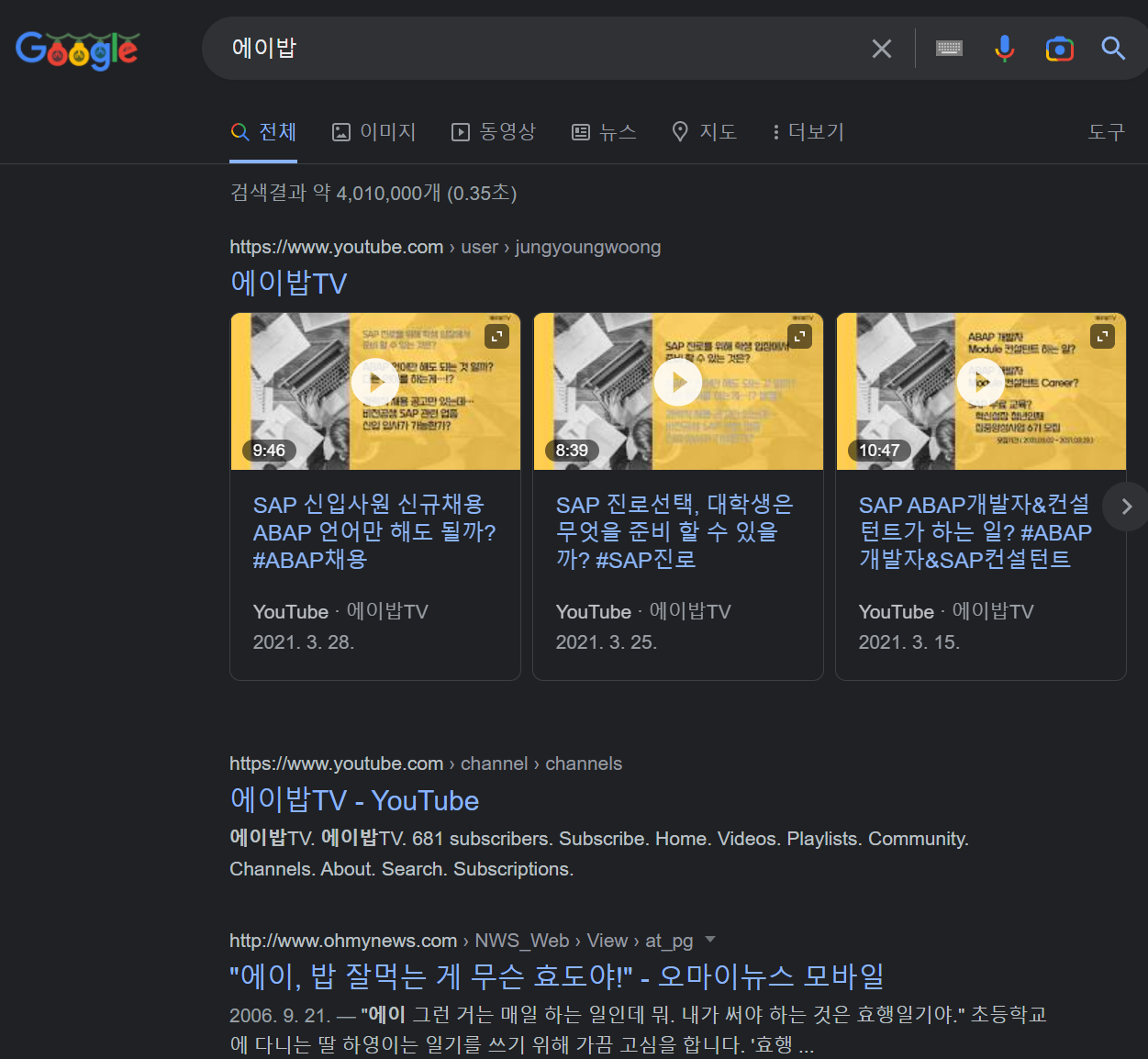Open search by image camera icon
Viewport: 1148px width, 1059px height.
1060,49
